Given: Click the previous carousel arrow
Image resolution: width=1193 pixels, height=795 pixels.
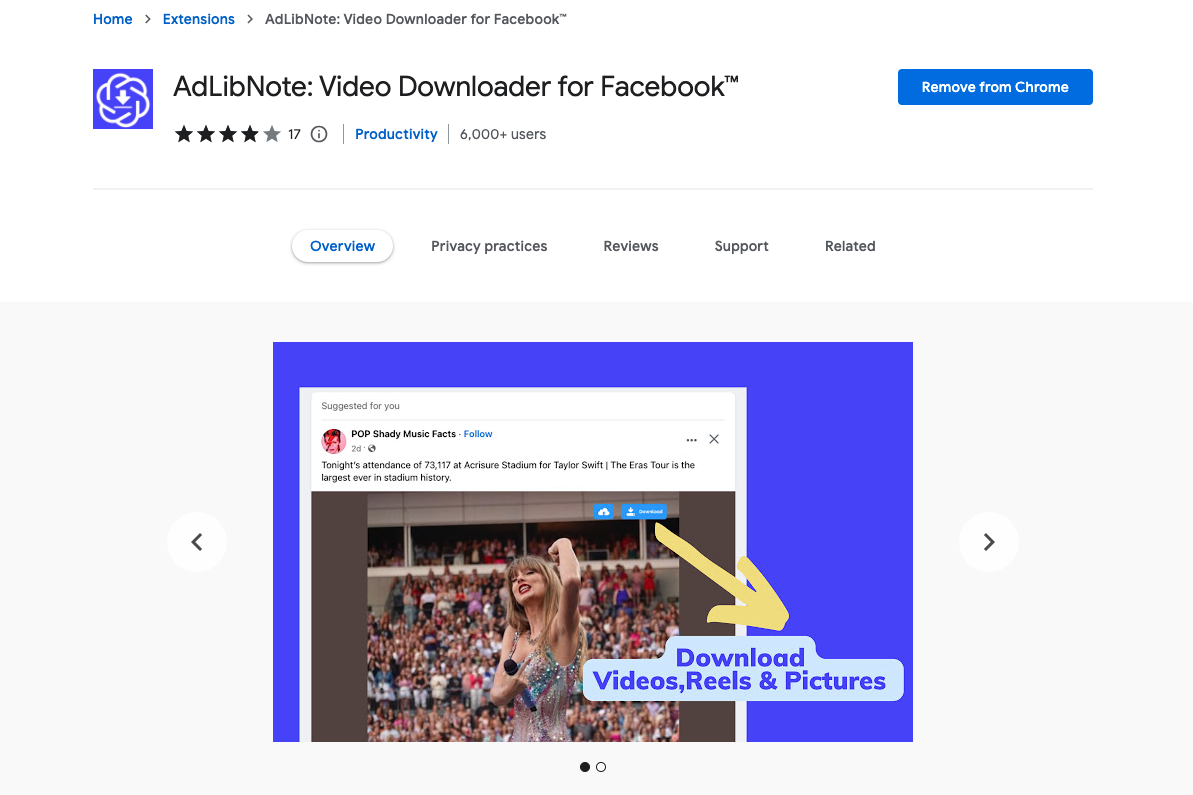Looking at the screenshot, I should [196, 541].
